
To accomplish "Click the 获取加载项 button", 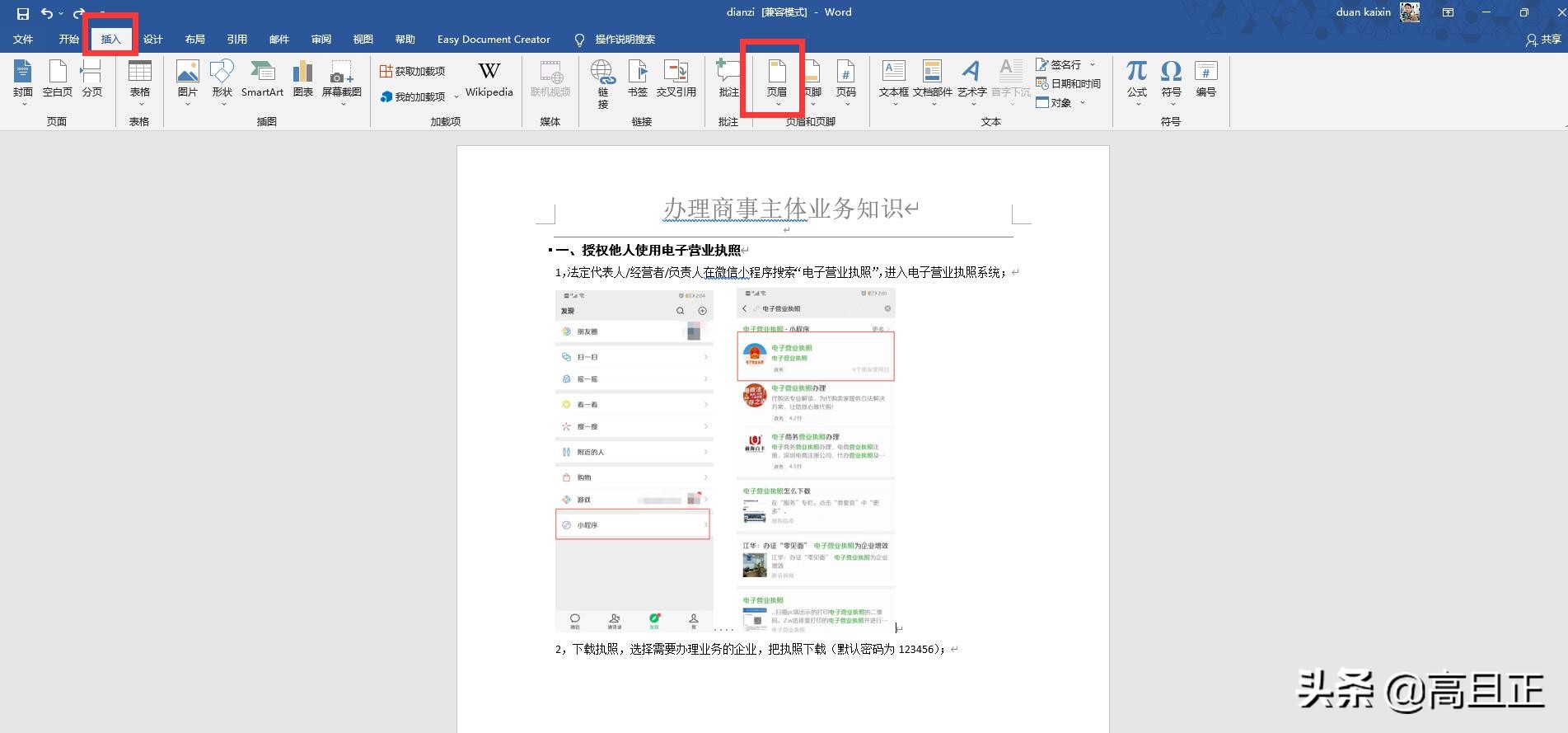I will 412,72.
